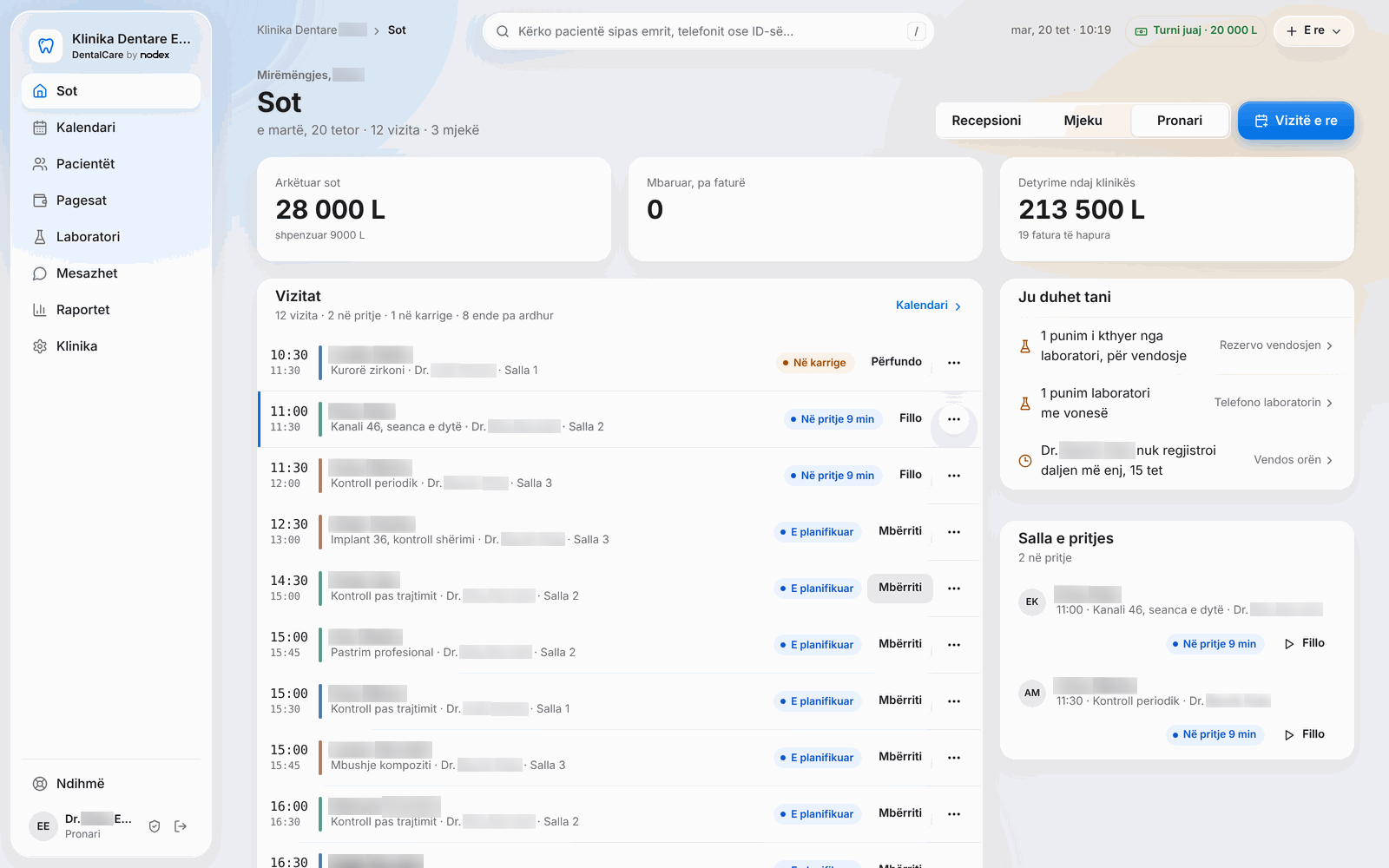
Task: Mark Implant 36 visit as Mbërriti
Action: (900, 531)
